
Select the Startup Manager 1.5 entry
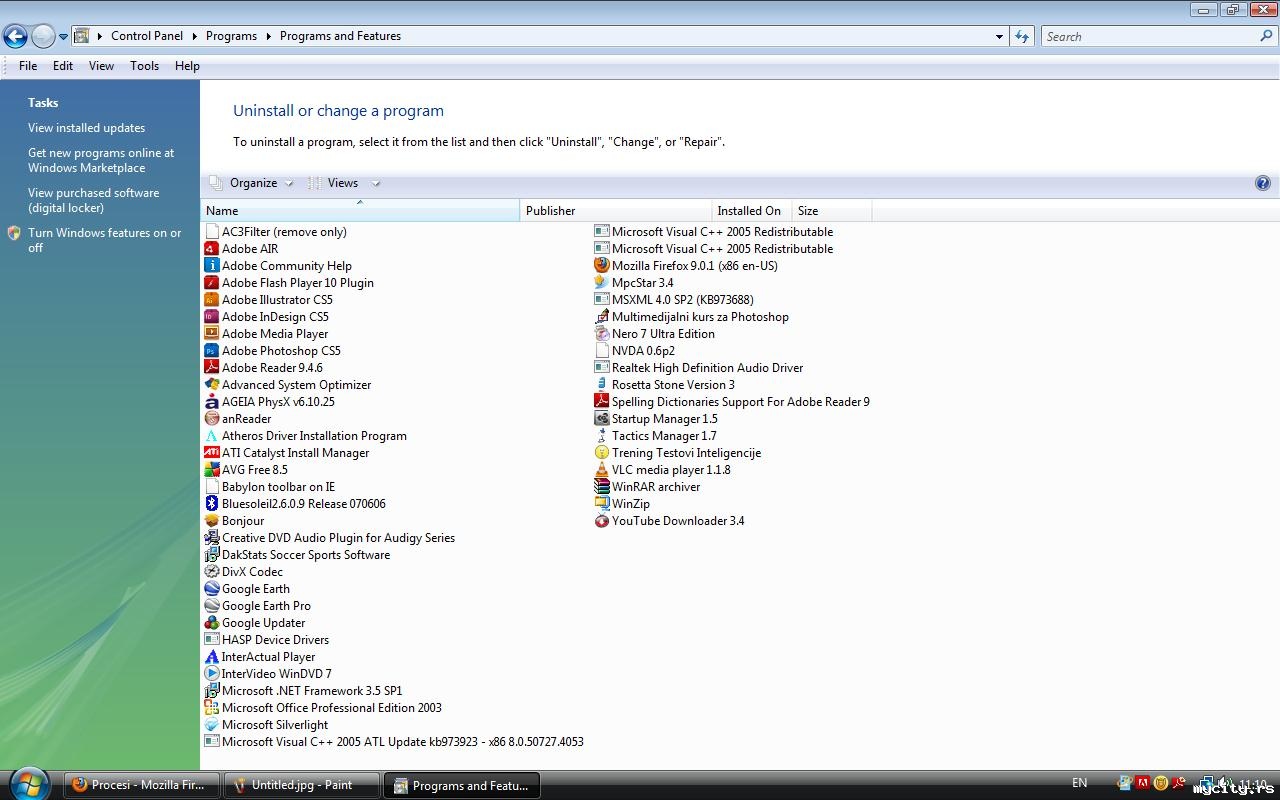[655, 419]
